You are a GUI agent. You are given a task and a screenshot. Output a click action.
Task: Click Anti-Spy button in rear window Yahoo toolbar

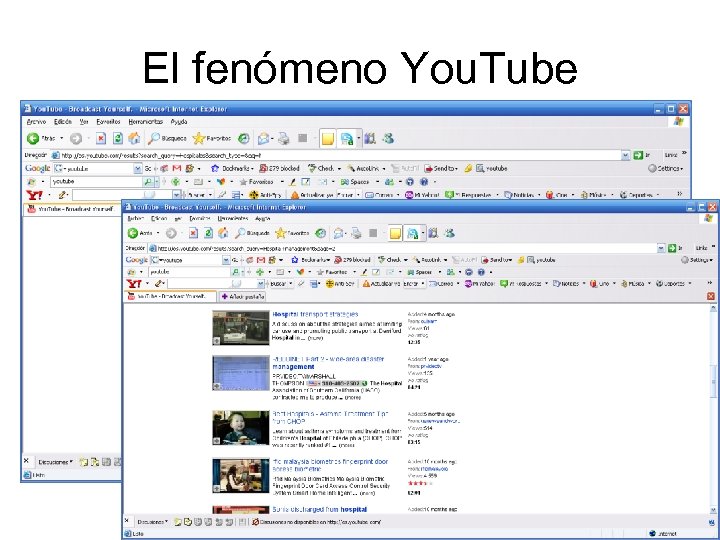[265, 195]
